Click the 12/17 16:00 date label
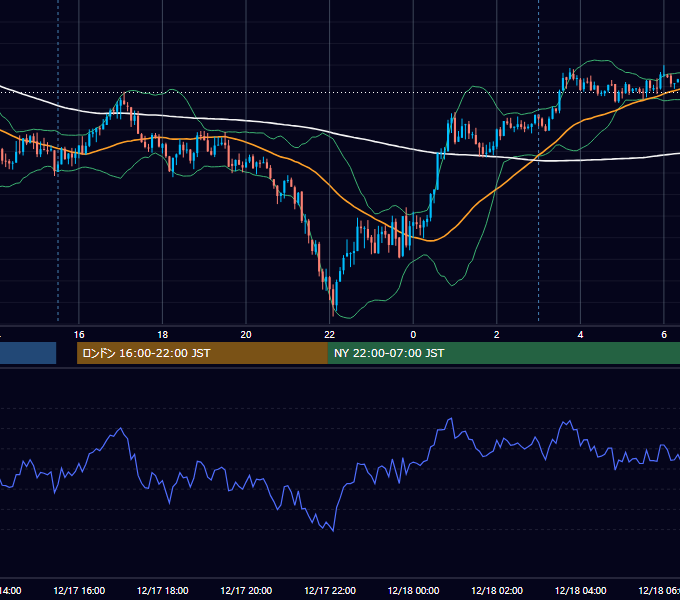 [x=79, y=590]
